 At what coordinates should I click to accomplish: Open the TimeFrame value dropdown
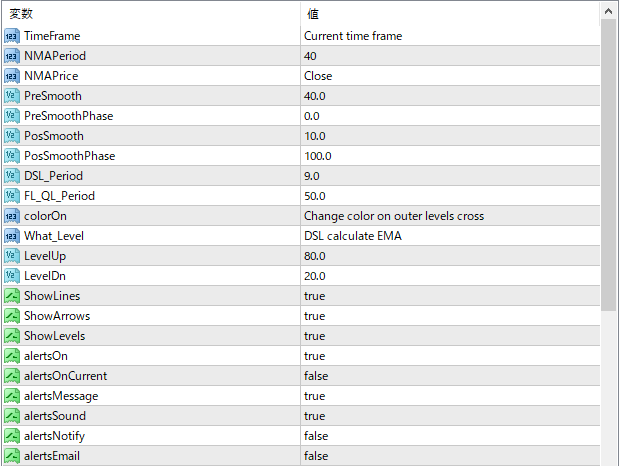450,36
